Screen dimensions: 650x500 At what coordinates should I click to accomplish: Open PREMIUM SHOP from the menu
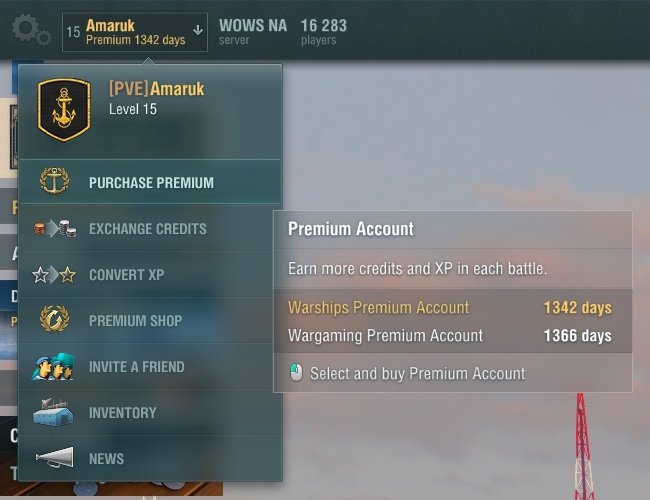150,320
